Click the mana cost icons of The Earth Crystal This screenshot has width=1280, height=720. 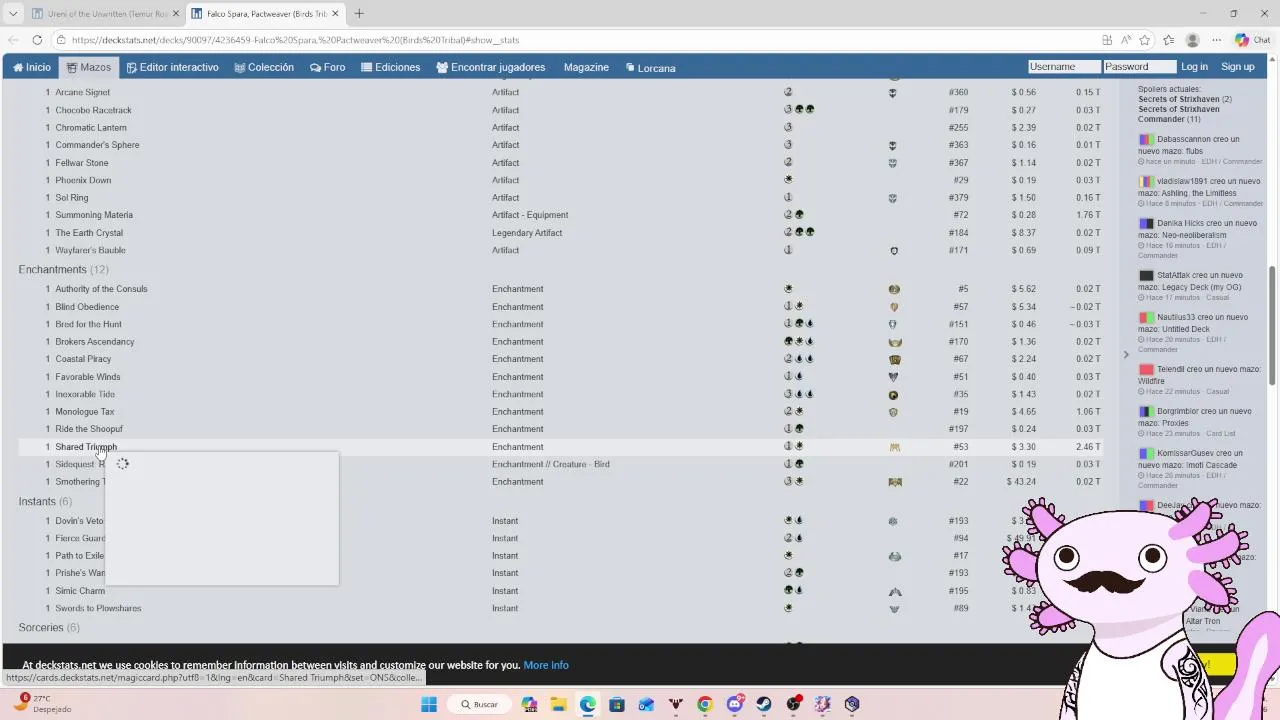[x=799, y=233]
